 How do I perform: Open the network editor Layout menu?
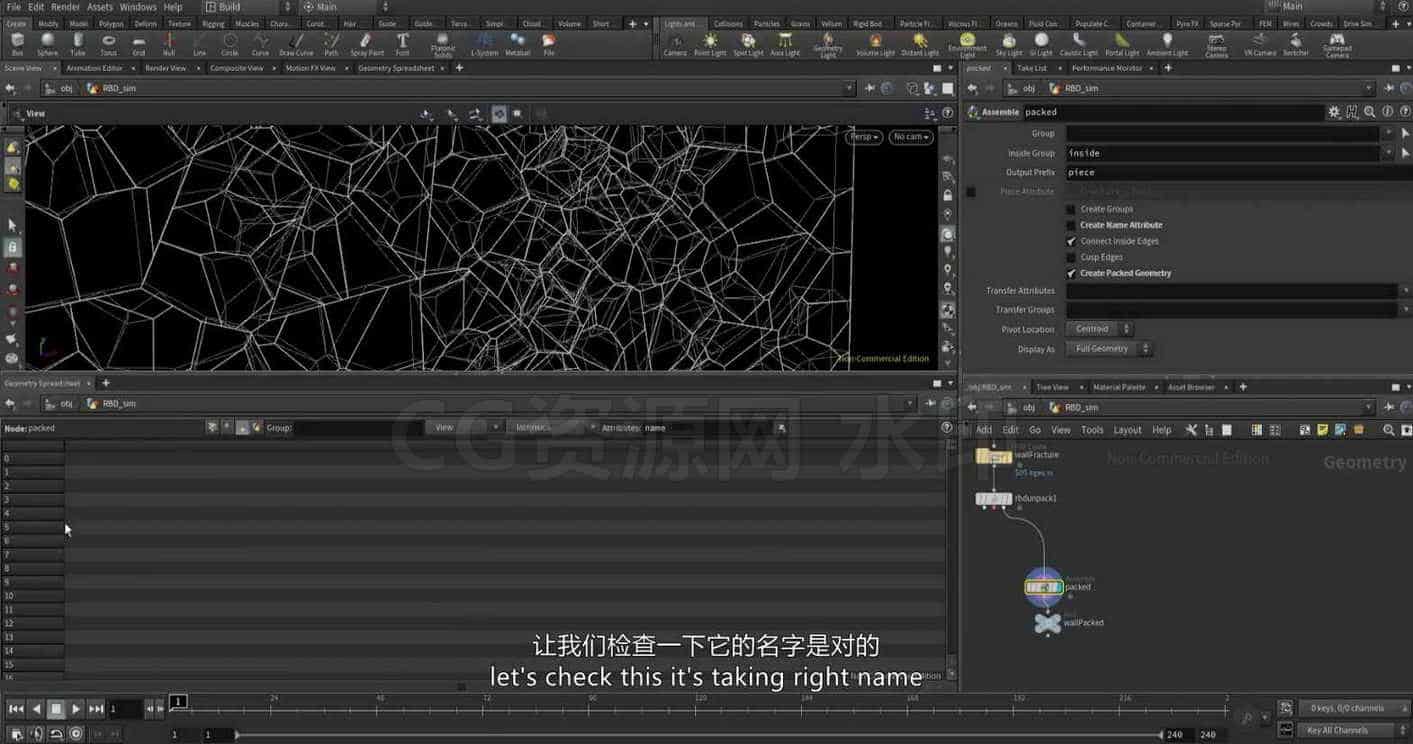[x=1127, y=430]
